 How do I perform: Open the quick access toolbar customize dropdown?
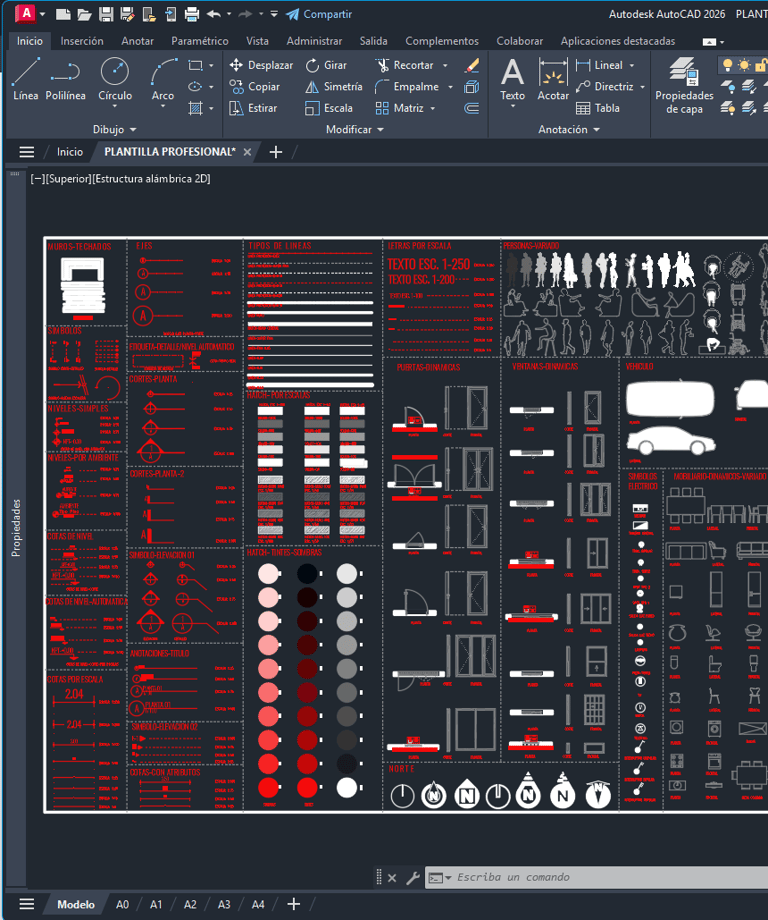tap(274, 14)
